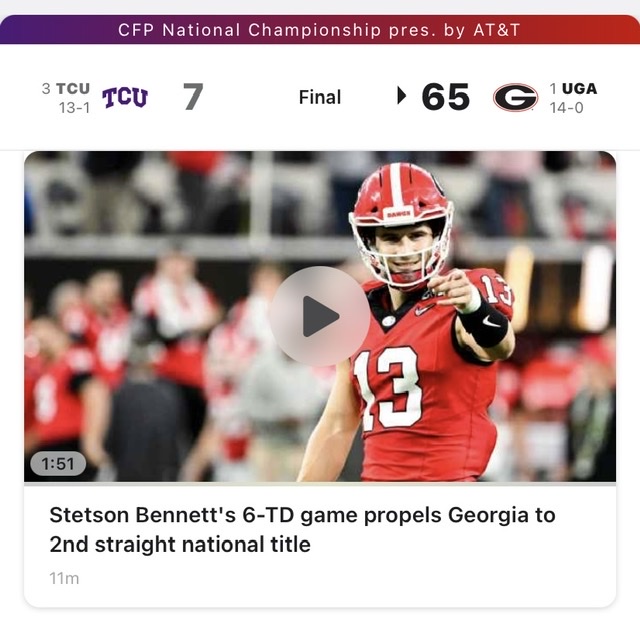Image resolution: width=640 pixels, height=617 pixels.
Task: Click "2nd straight national title" headline line
Action: tap(180, 544)
